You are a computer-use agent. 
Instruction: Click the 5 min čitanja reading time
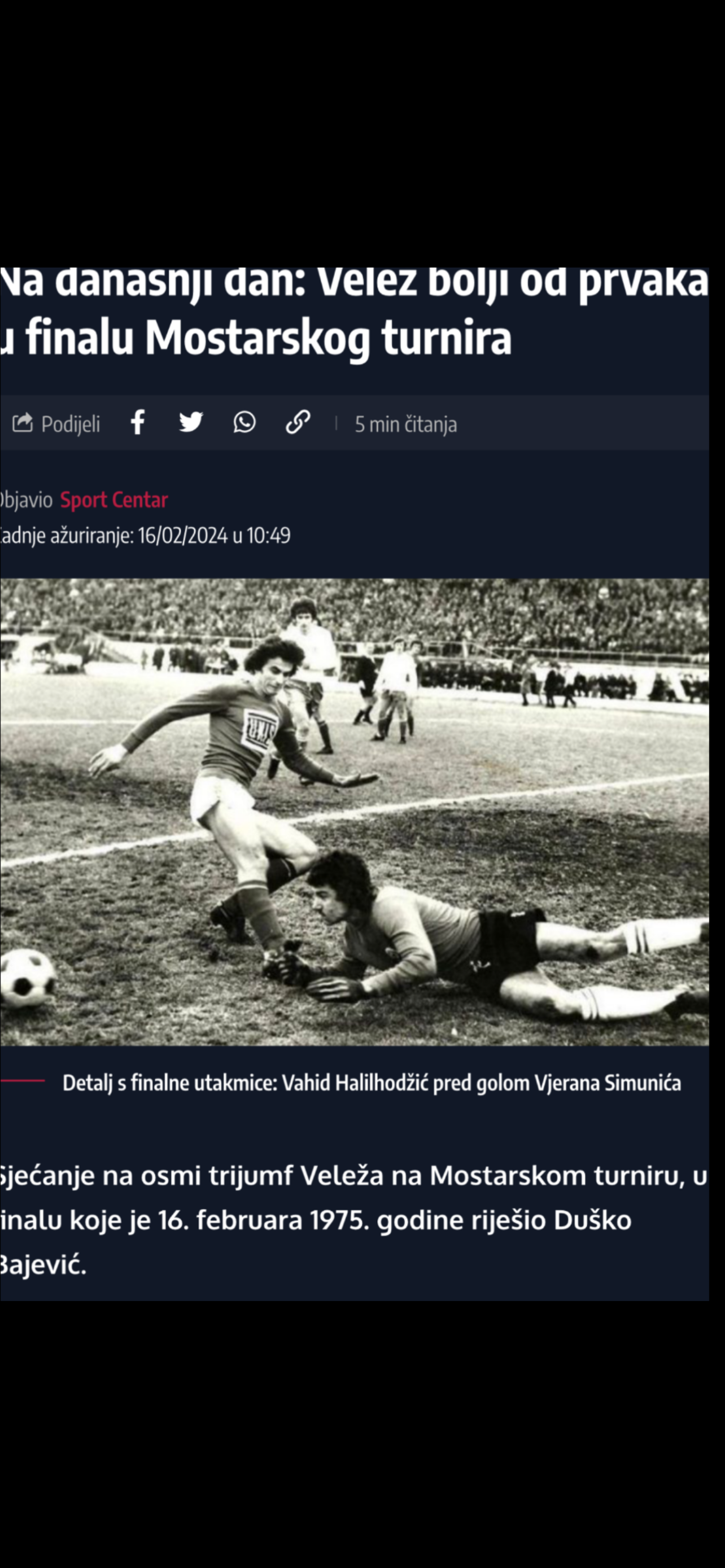pos(405,424)
